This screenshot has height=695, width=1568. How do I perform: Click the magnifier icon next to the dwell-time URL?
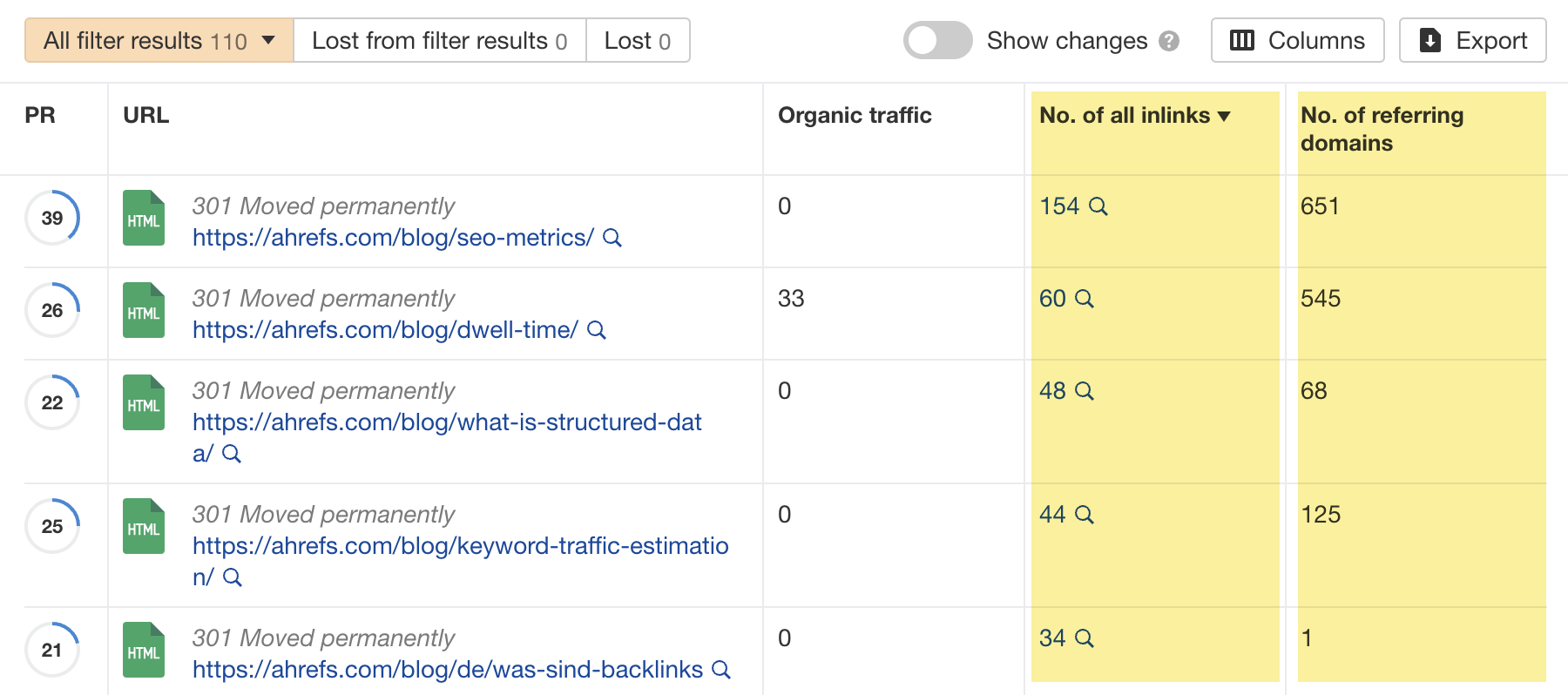click(x=598, y=330)
